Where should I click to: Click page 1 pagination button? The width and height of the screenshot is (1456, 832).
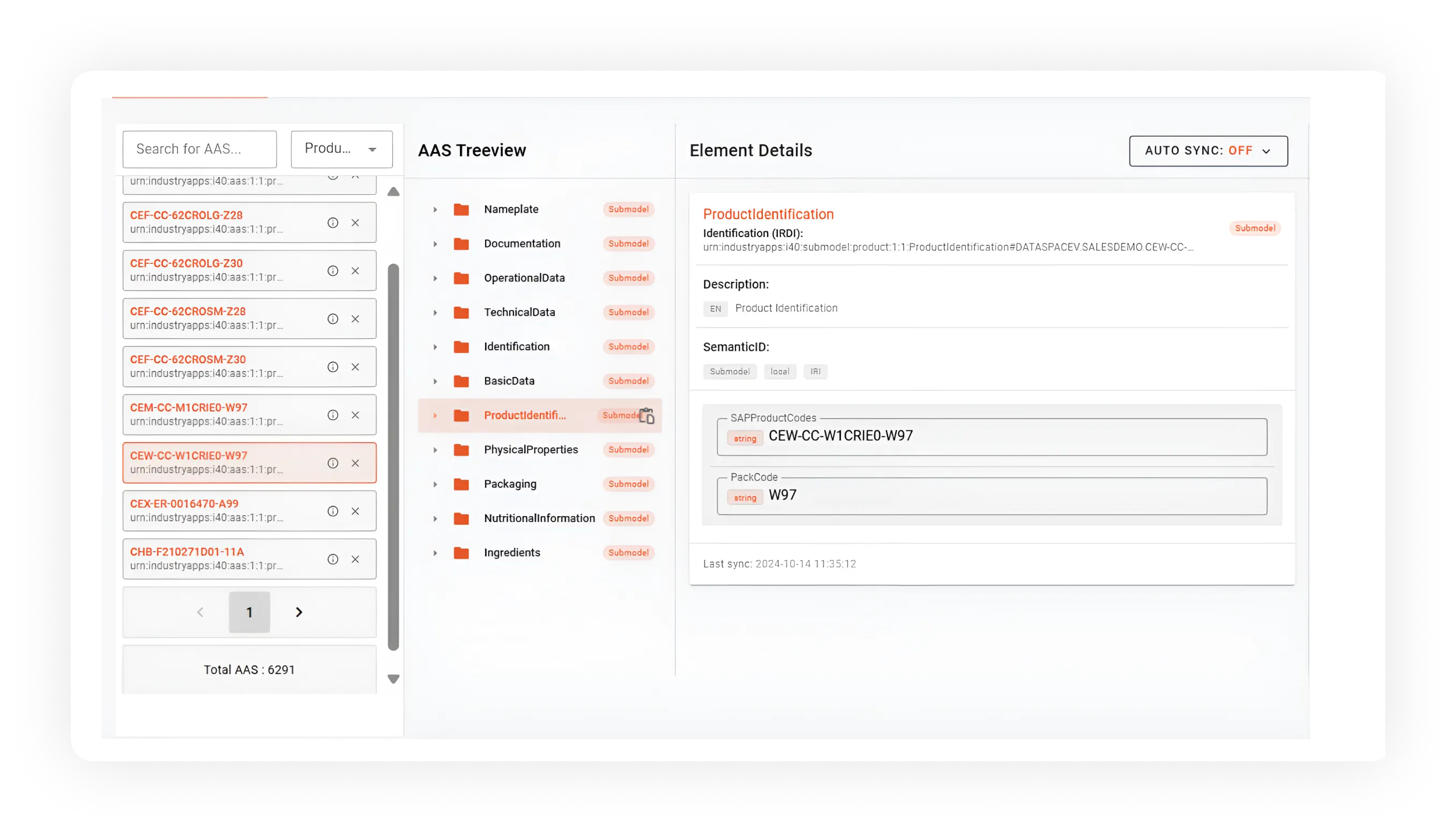[x=249, y=612]
